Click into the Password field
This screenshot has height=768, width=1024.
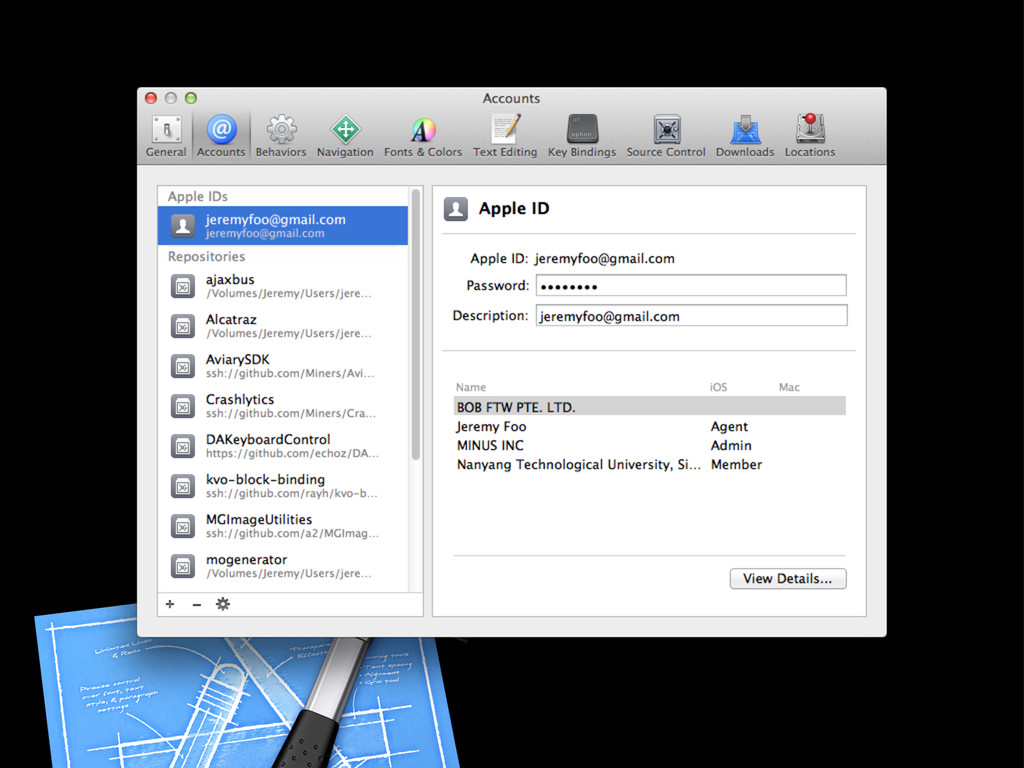[691, 285]
